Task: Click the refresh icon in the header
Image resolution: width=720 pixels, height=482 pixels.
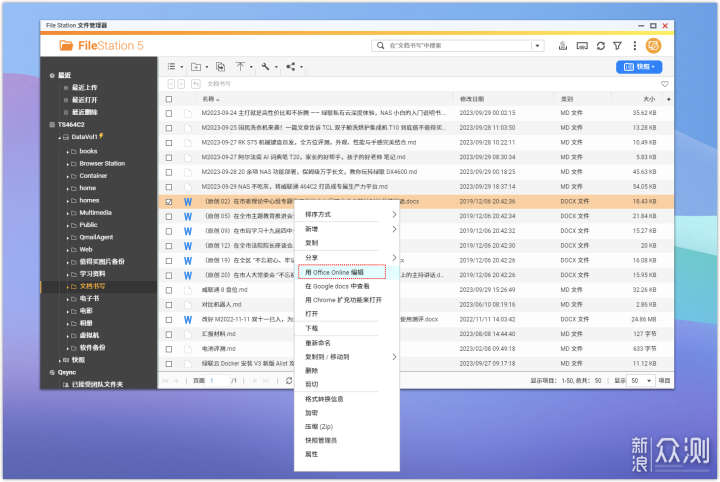Action: pos(601,45)
